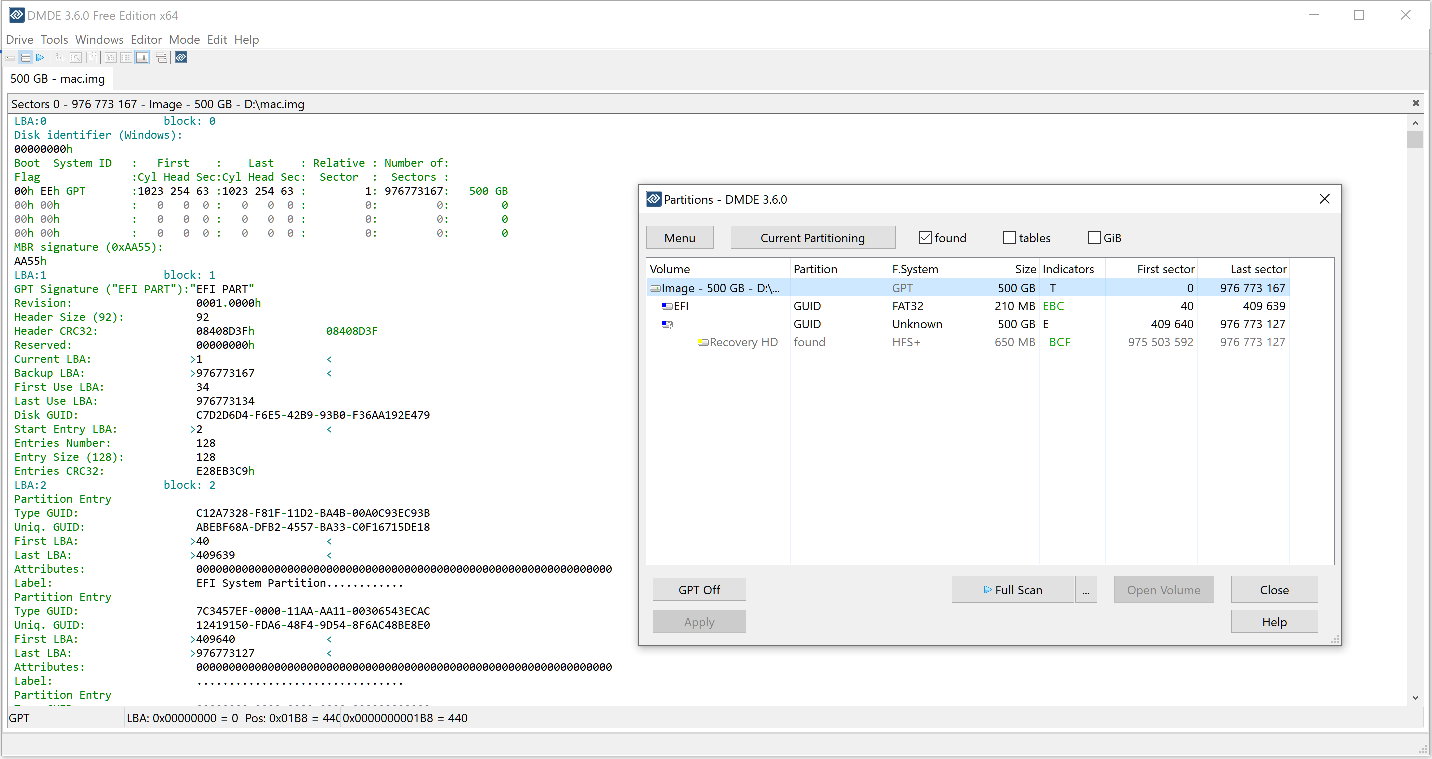Sort by the Volume column header
The image size is (1432, 759).
[x=718, y=269]
